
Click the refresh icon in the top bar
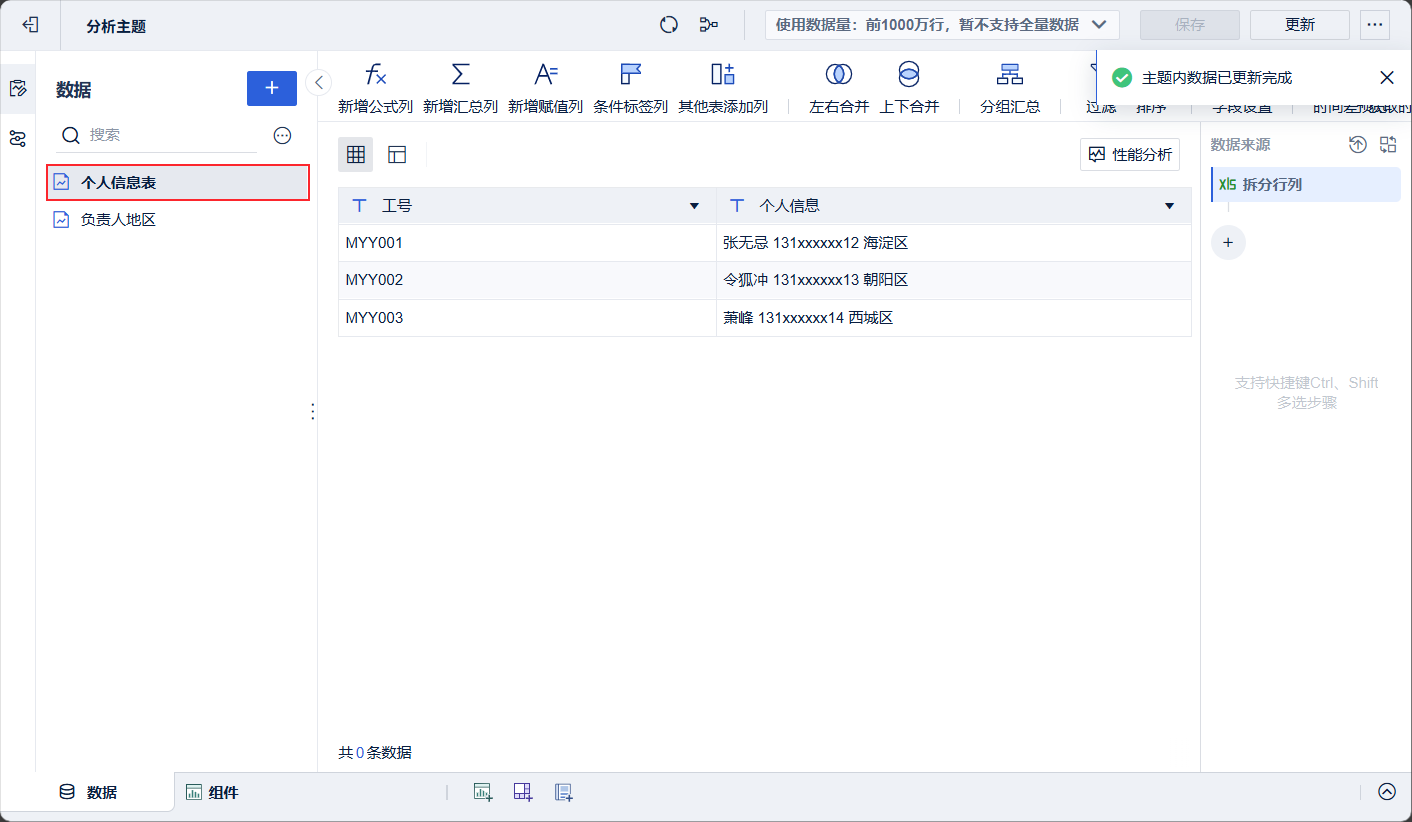pyautogui.click(x=668, y=24)
